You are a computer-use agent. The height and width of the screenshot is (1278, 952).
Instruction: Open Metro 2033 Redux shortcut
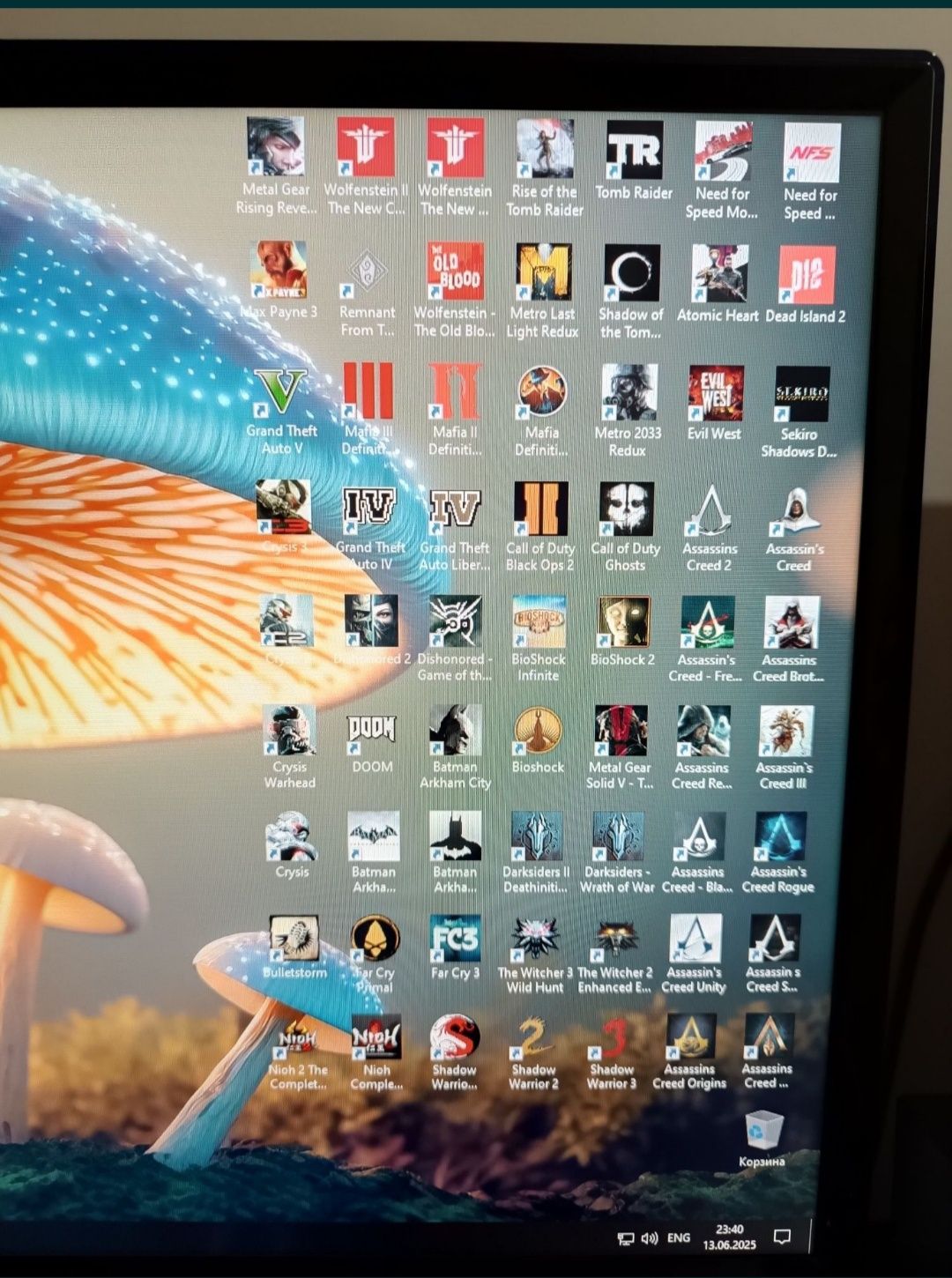[628, 393]
